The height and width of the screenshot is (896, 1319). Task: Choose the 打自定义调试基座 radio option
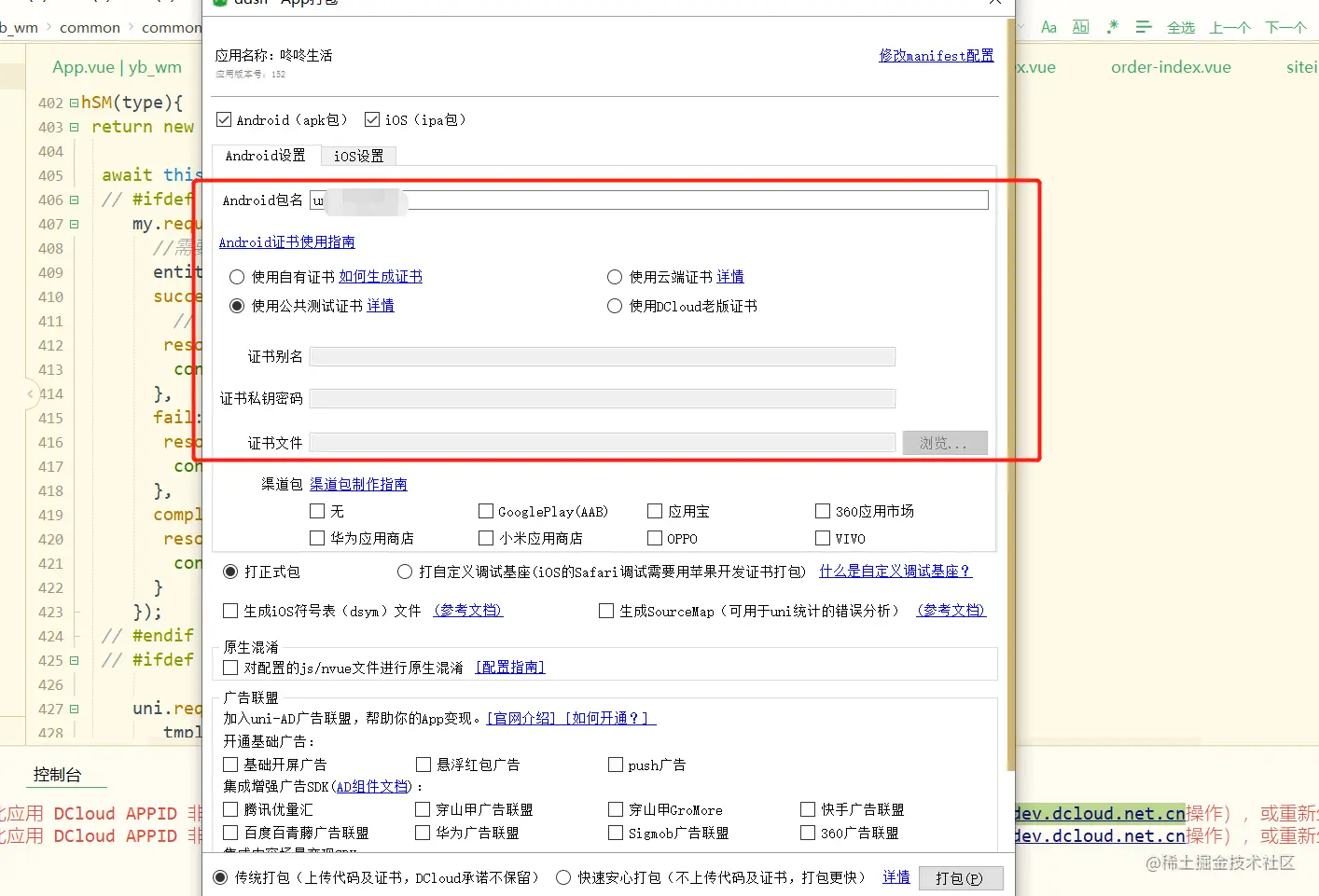405,572
